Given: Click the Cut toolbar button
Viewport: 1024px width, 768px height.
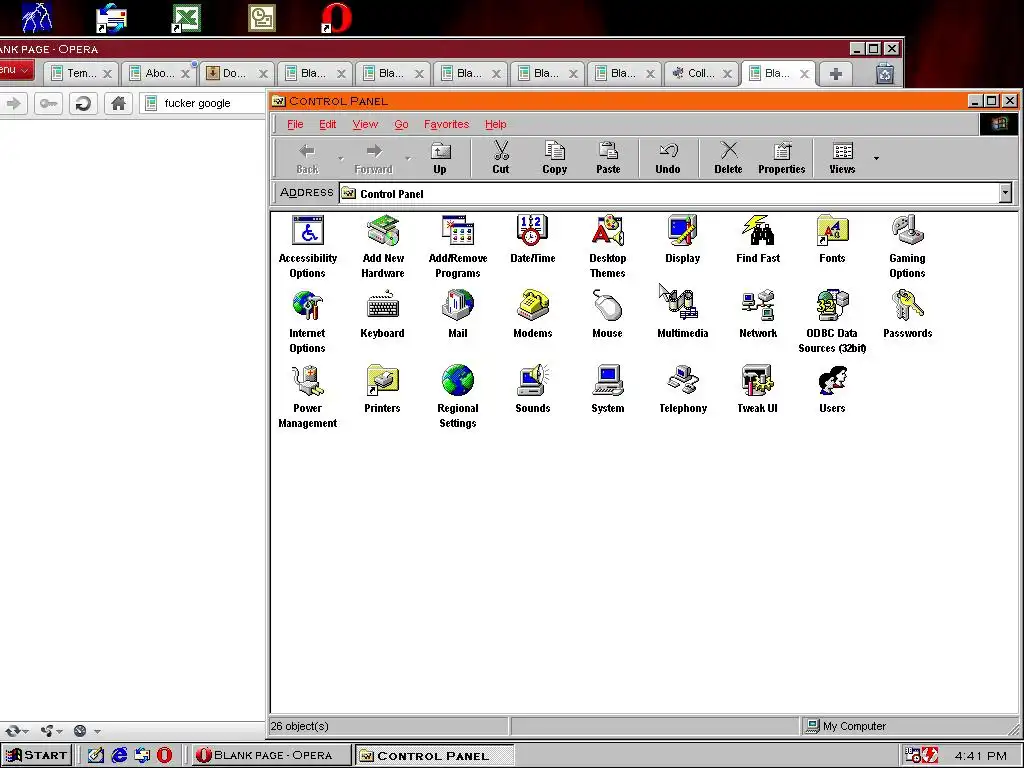Looking at the screenshot, I should pos(501,159).
